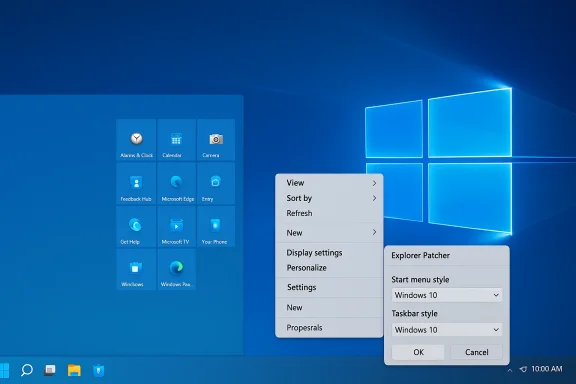This screenshot has width=576, height=384.
Task: Open Search from the taskbar magnifier
Action: [x=26, y=370]
